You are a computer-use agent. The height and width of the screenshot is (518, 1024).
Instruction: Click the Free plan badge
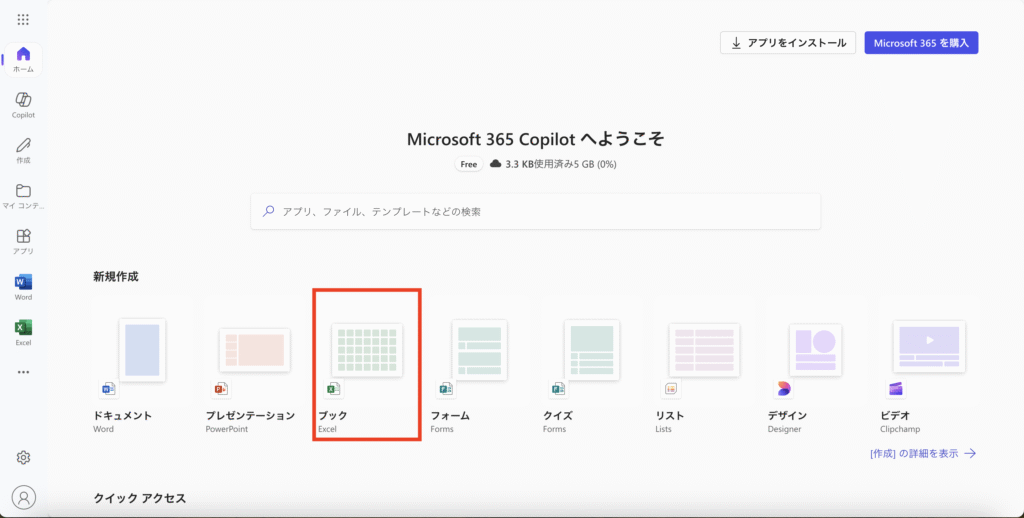pos(469,164)
